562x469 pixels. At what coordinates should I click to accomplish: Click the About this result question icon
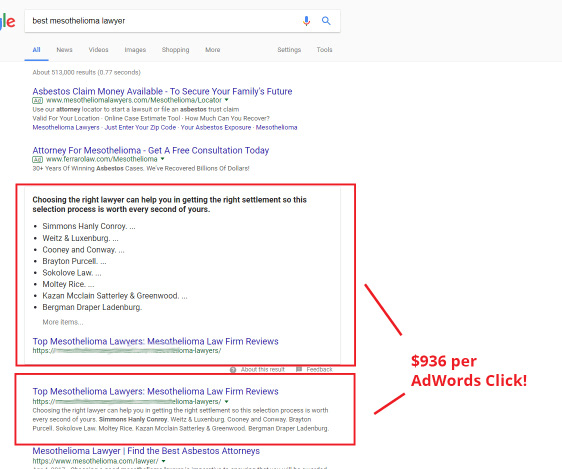click(x=233, y=369)
